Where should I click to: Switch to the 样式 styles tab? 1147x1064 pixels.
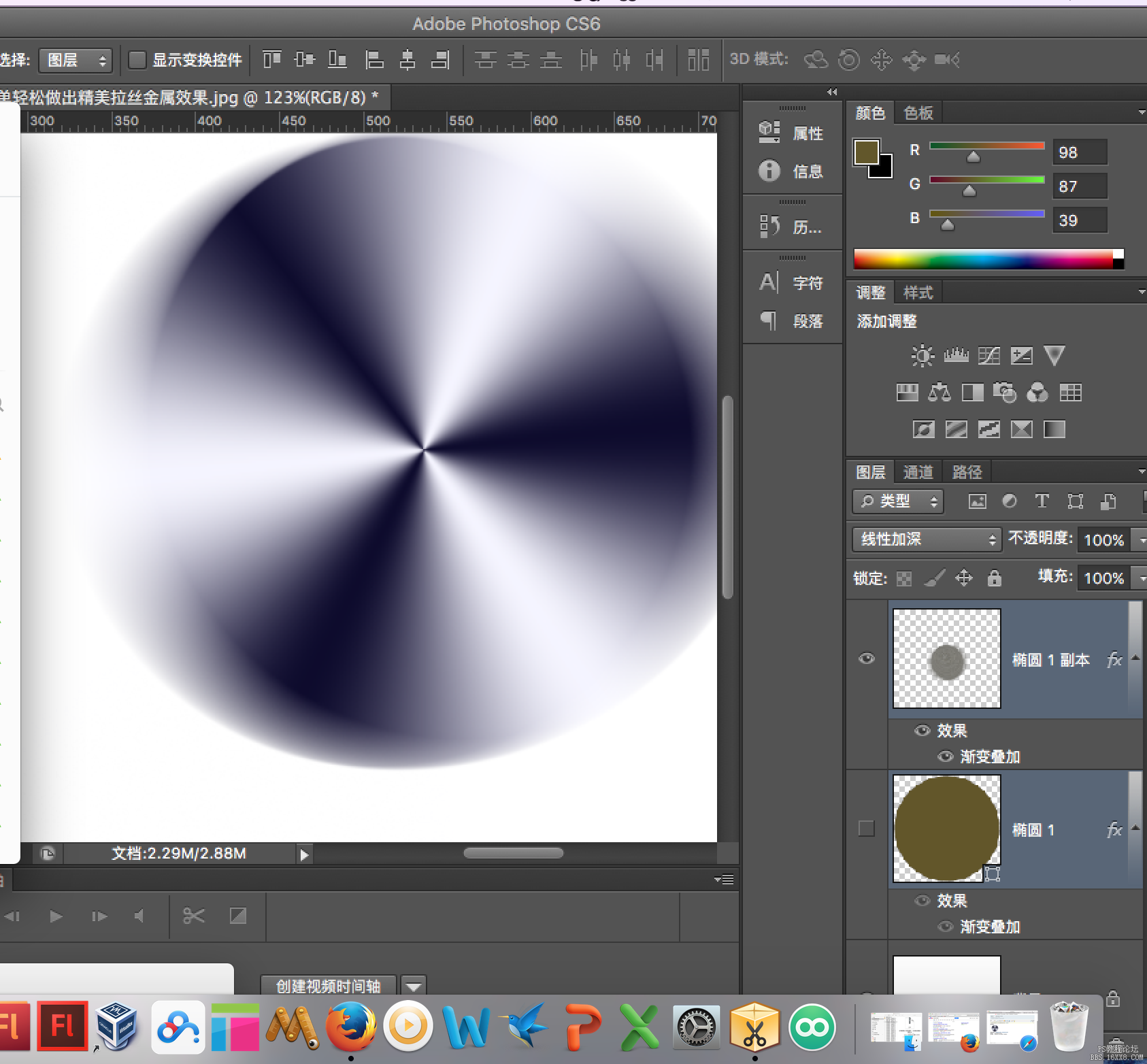coord(918,293)
